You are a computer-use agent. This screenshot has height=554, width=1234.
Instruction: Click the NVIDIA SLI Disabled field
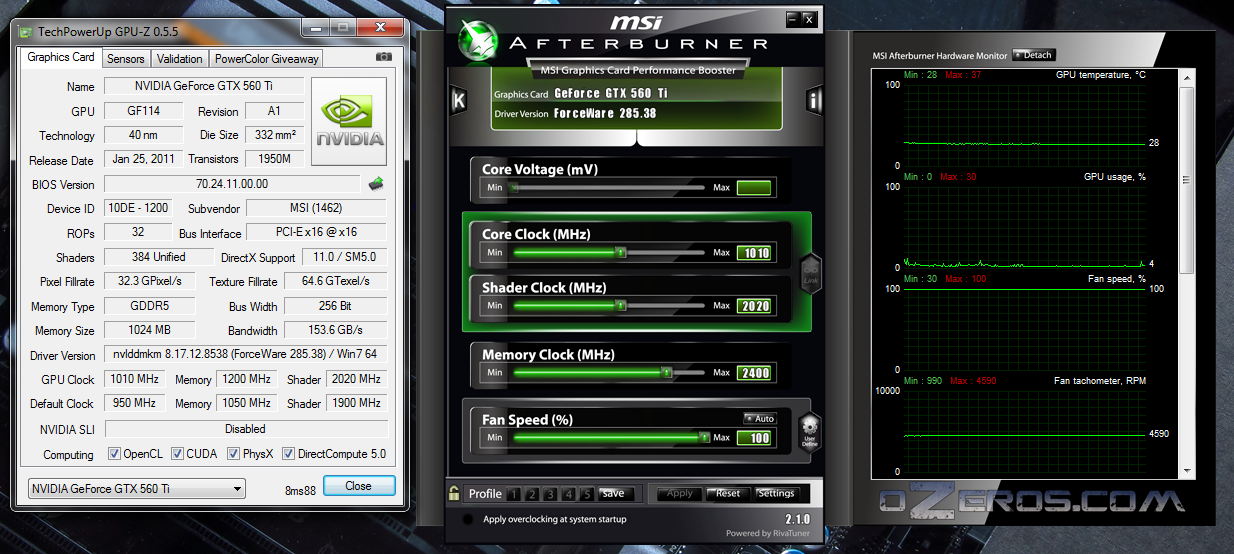(246, 428)
